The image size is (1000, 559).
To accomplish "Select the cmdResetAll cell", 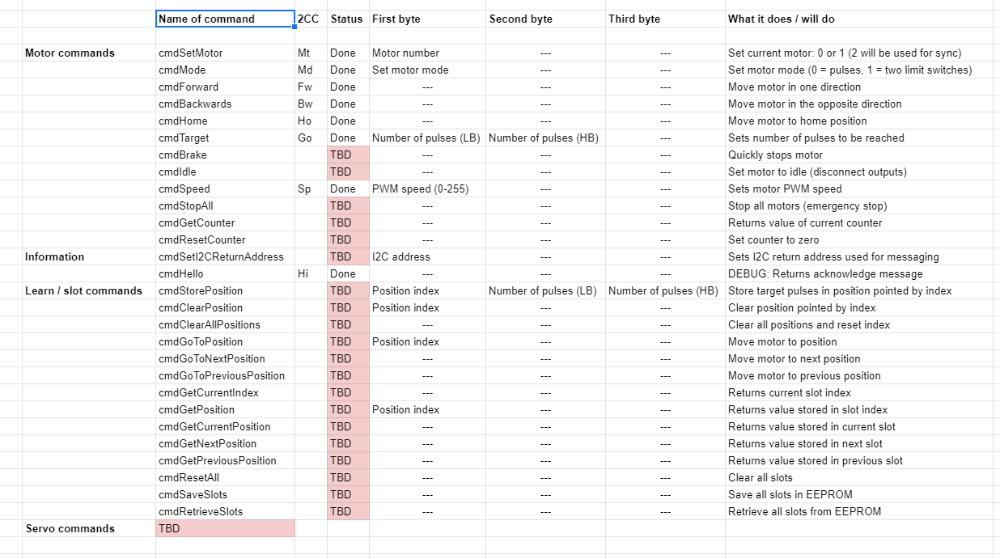I will [x=225, y=477].
